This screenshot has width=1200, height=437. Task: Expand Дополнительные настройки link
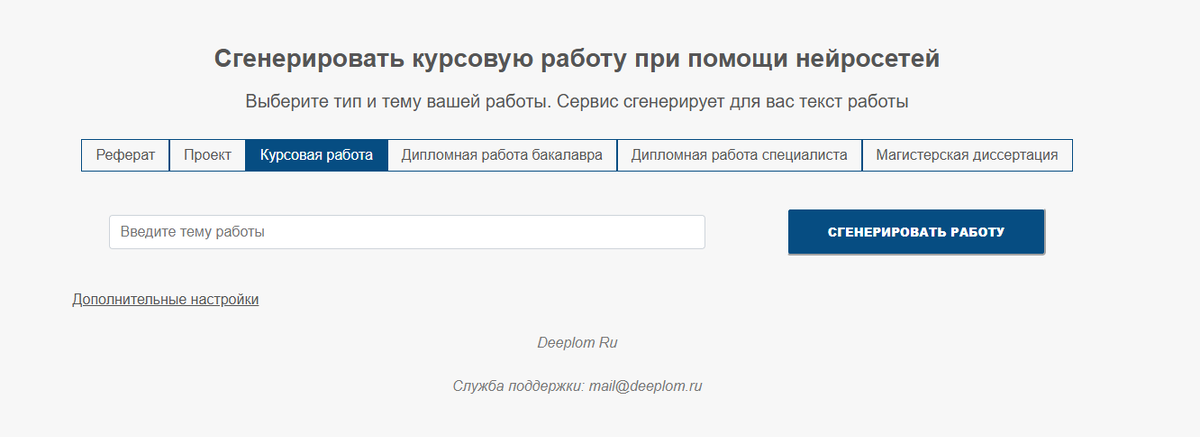point(165,299)
